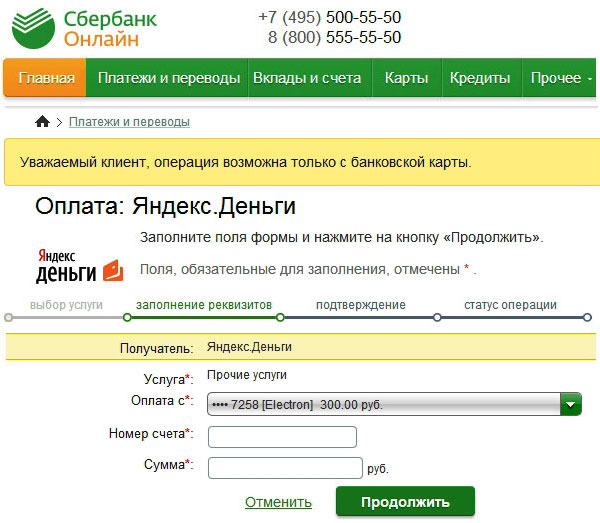Focus the Сумма input field
The width and height of the screenshot is (600, 523).
click(285, 468)
